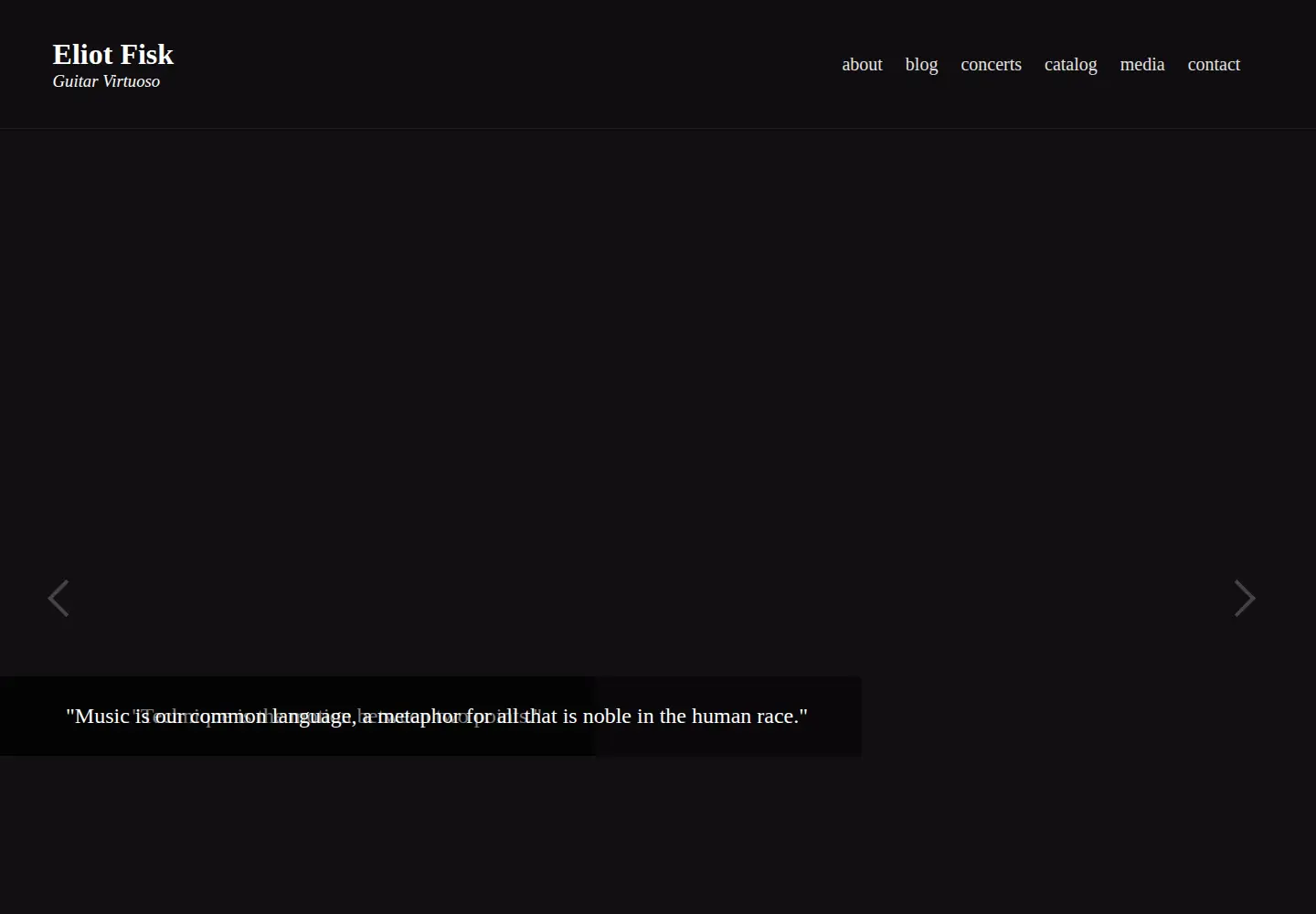Go to the previous slide arrow

coord(58,599)
